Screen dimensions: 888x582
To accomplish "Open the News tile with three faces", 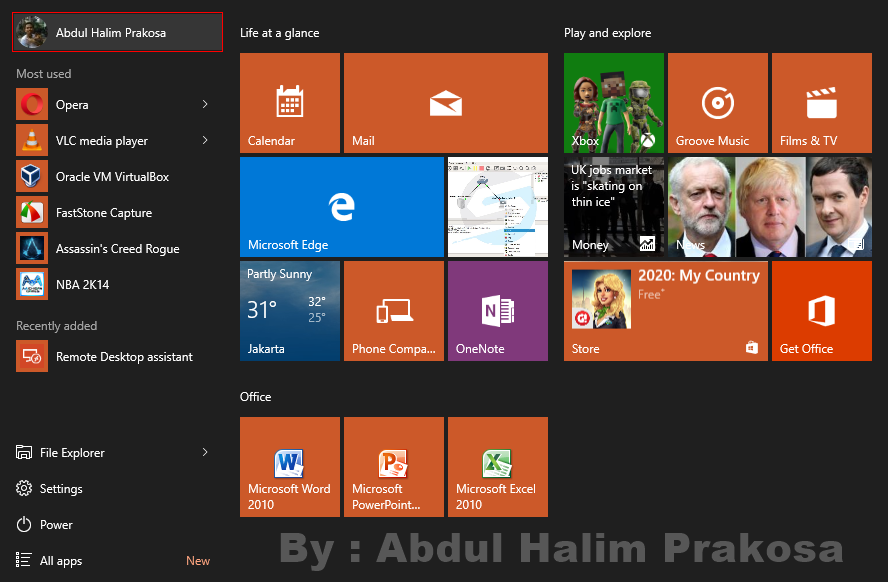I will (770, 207).
